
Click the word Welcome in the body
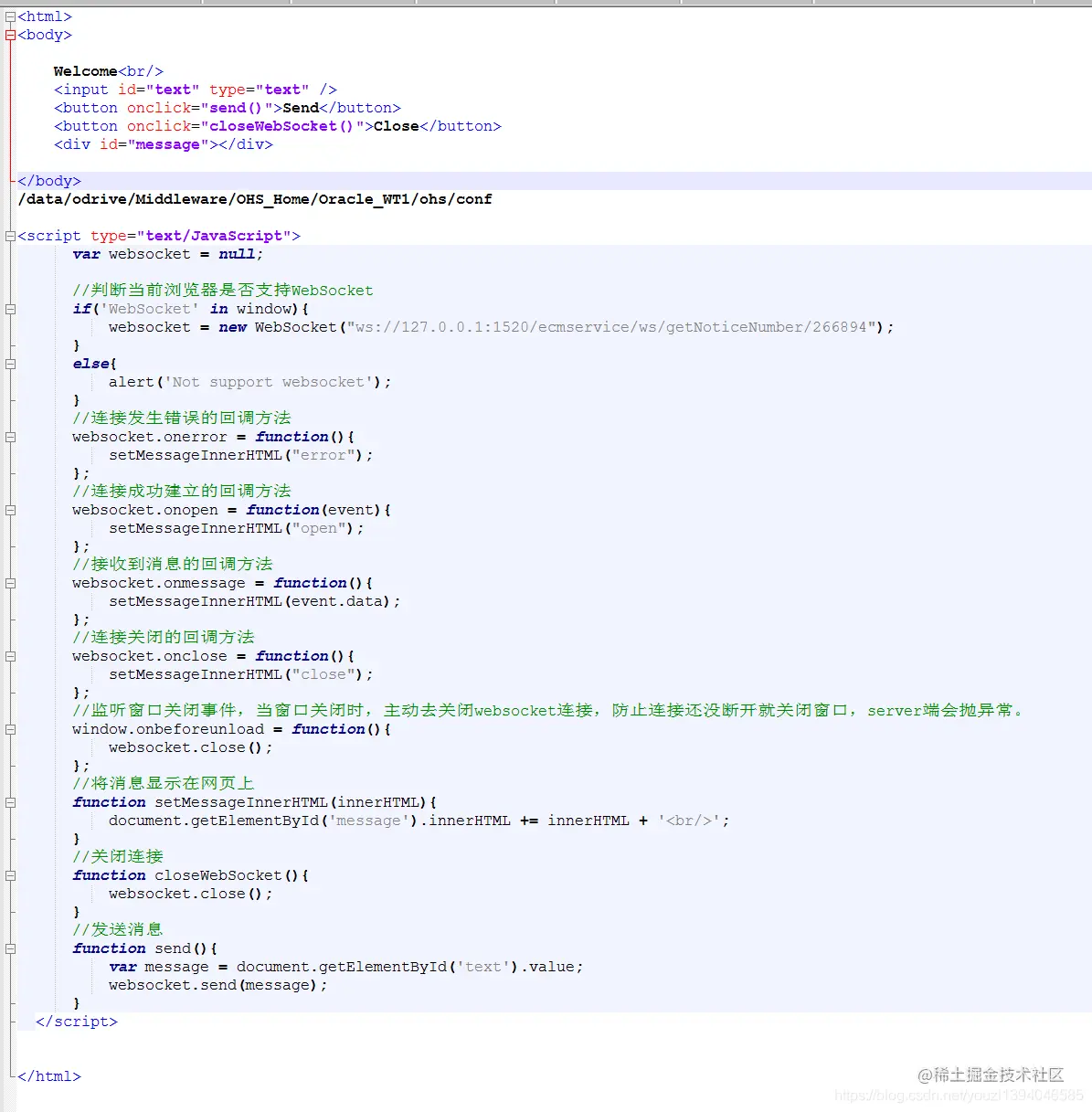85,71
